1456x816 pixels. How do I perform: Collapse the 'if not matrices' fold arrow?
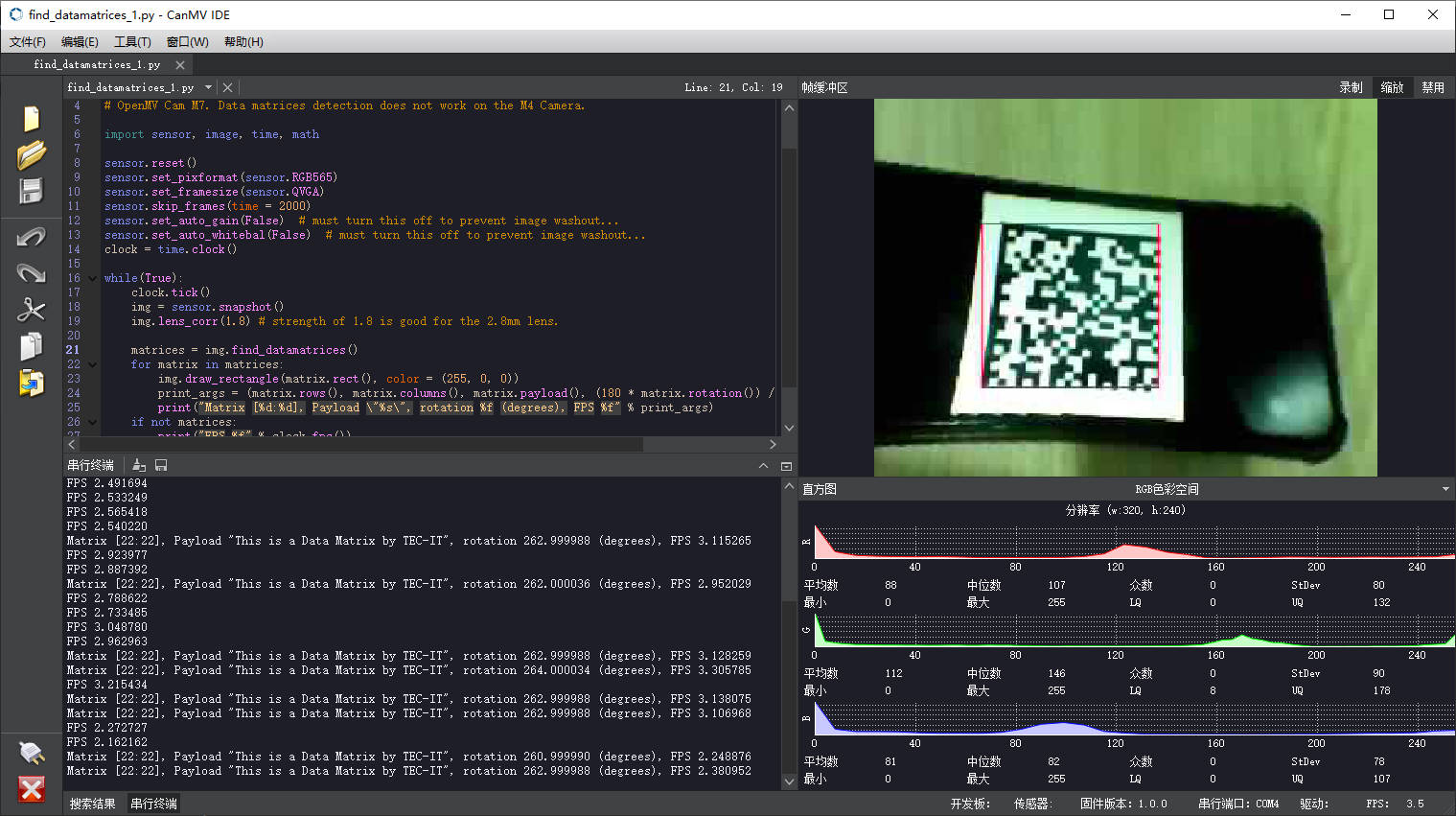tap(93, 422)
